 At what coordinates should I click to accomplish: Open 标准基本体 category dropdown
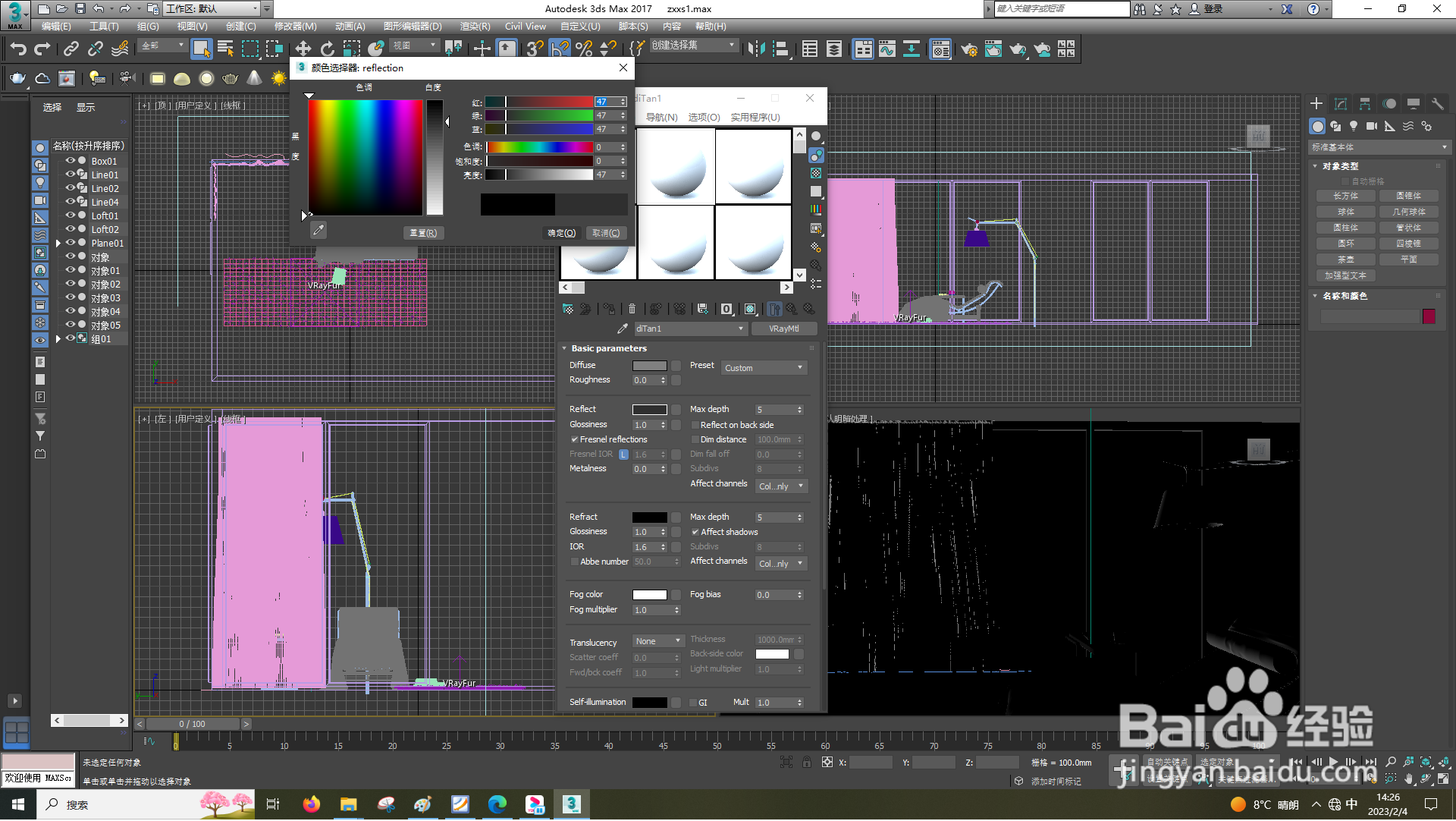tap(1379, 147)
